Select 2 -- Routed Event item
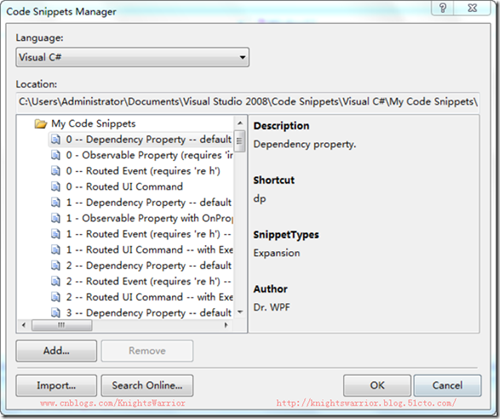This screenshot has height=419, width=500. tap(148, 281)
